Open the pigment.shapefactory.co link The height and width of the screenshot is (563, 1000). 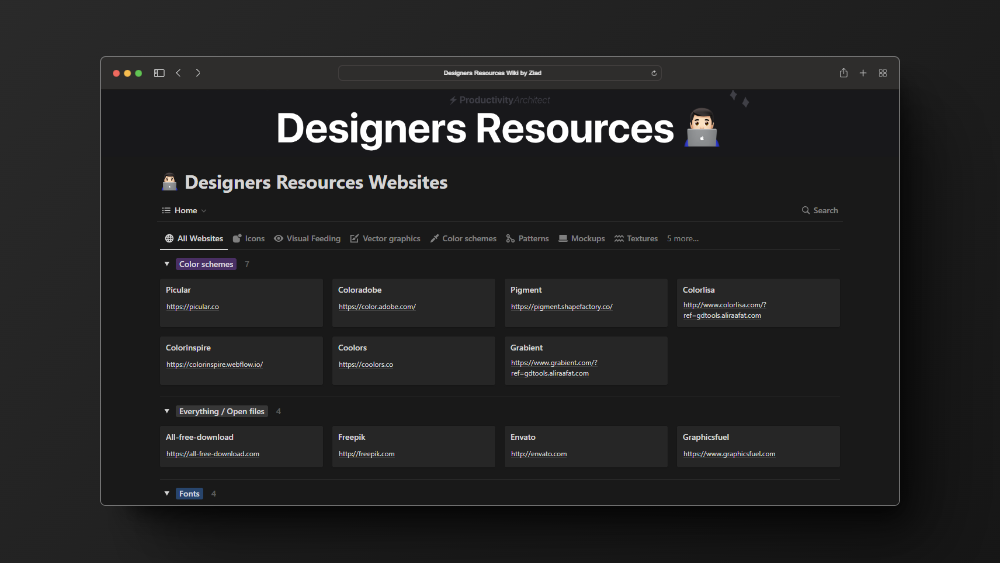[562, 307]
